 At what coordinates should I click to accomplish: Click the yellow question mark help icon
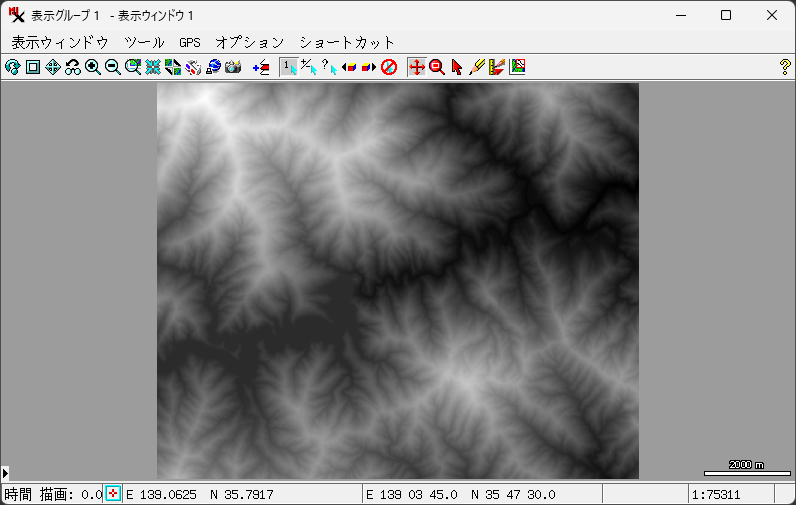(x=785, y=67)
